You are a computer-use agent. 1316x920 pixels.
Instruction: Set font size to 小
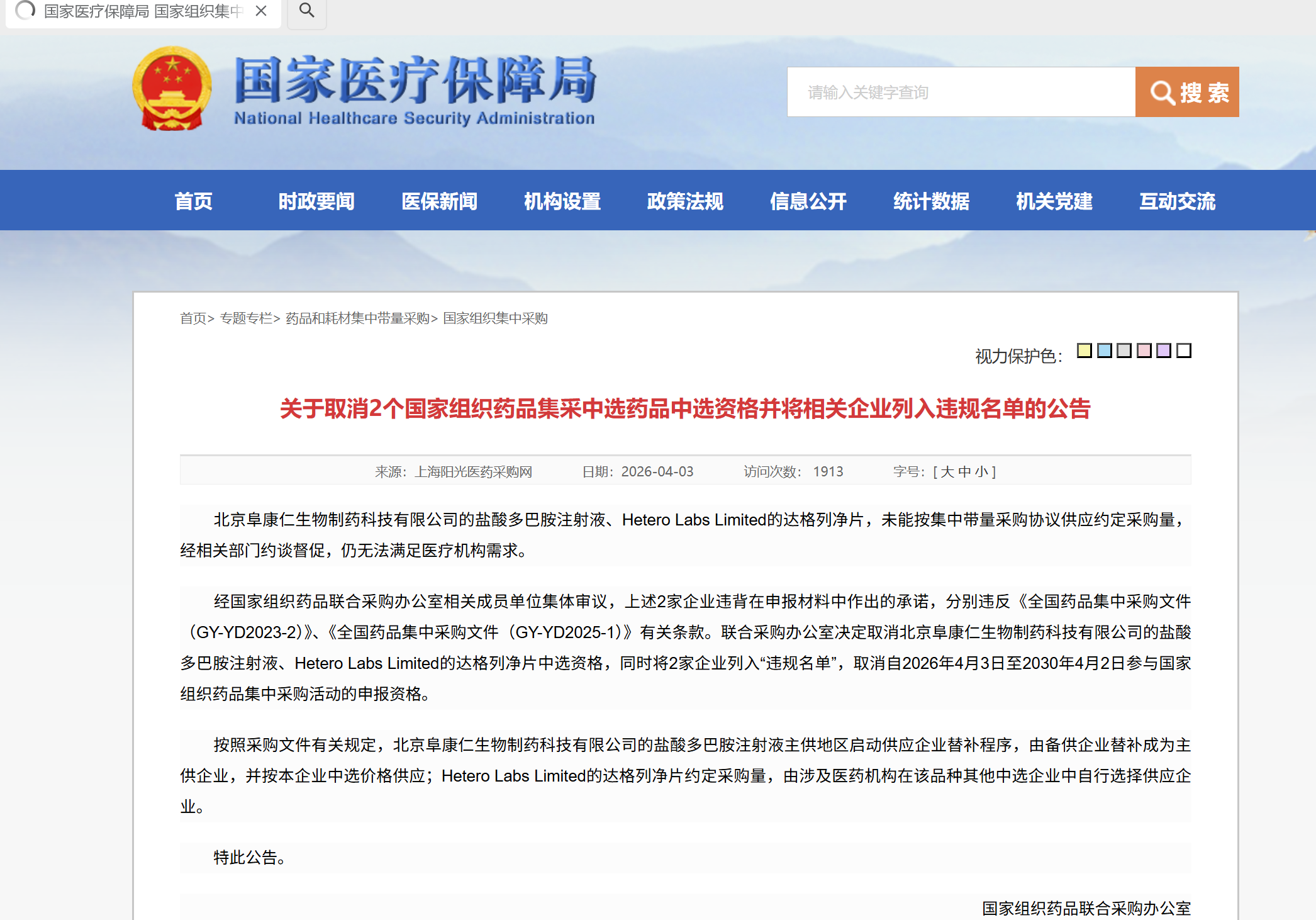click(x=981, y=471)
